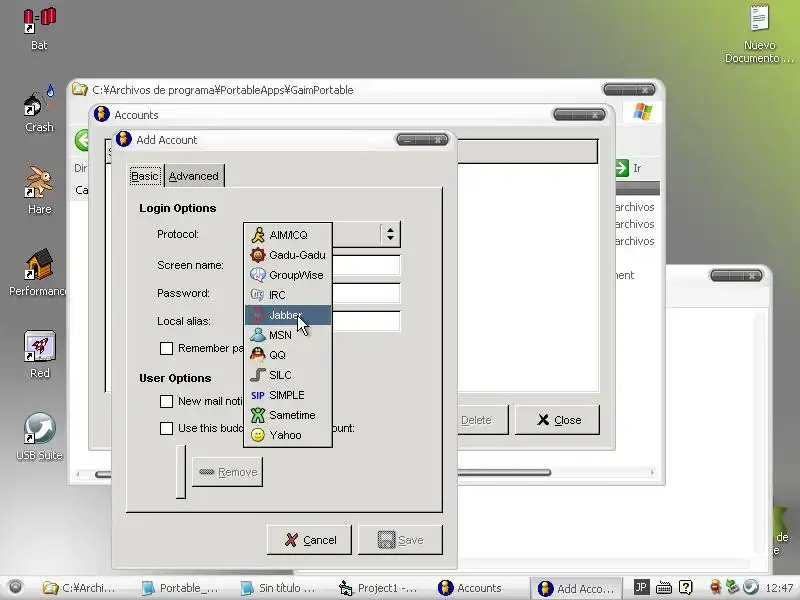Open the Hare desktop shortcut
Image resolution: width=800 pixels, height=600 pixels.
click(x=39, y=190)
